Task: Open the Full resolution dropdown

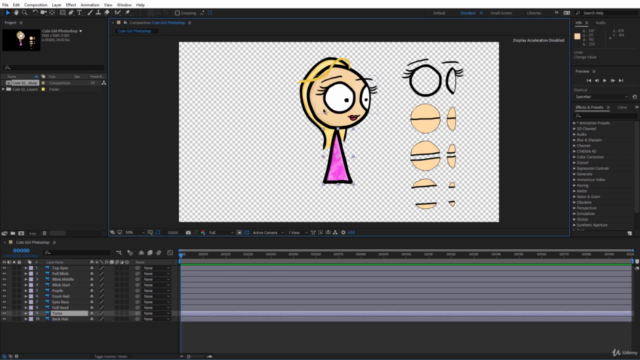Action: coord(221,233)
